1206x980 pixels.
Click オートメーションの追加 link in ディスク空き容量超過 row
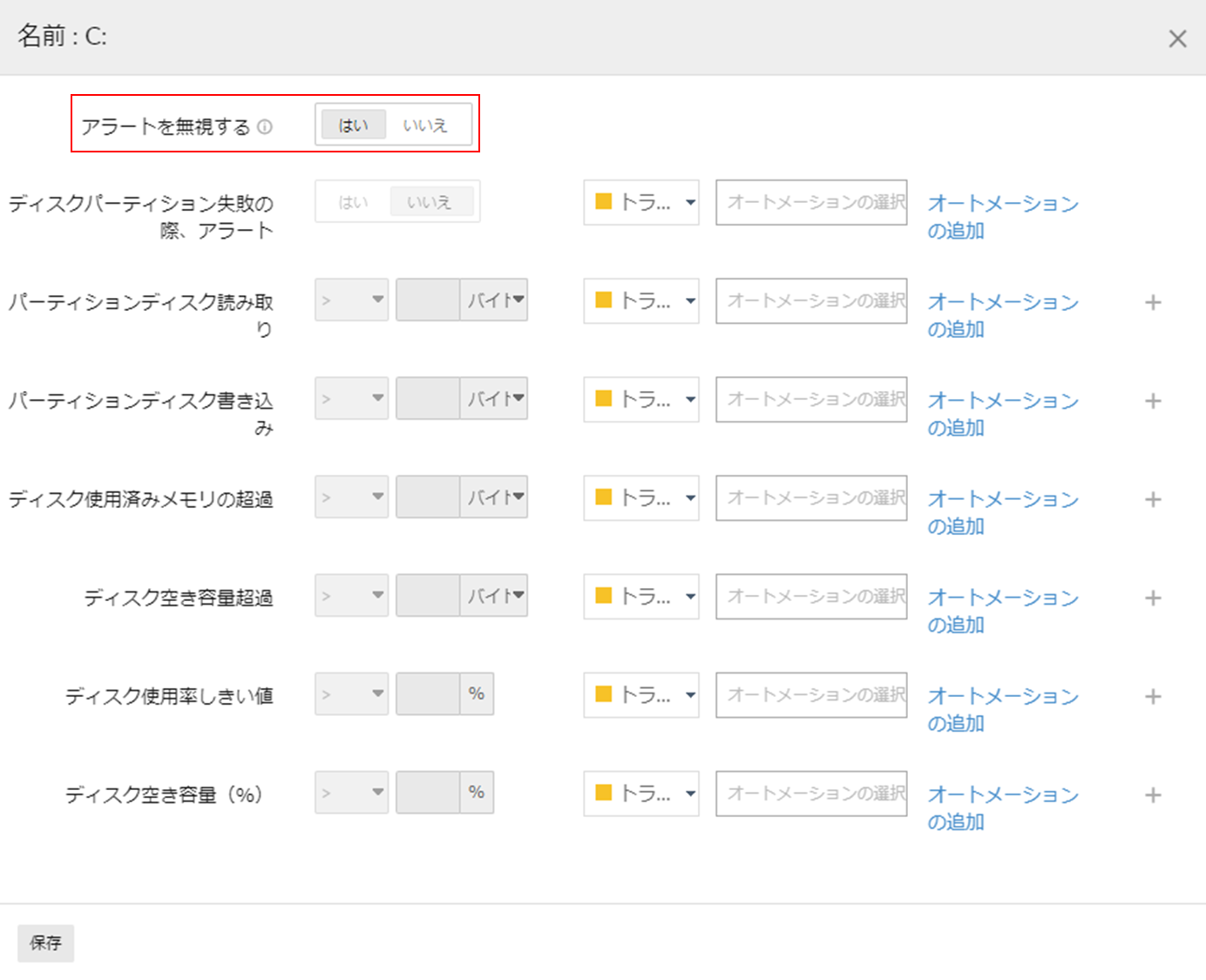point(1002,610)
